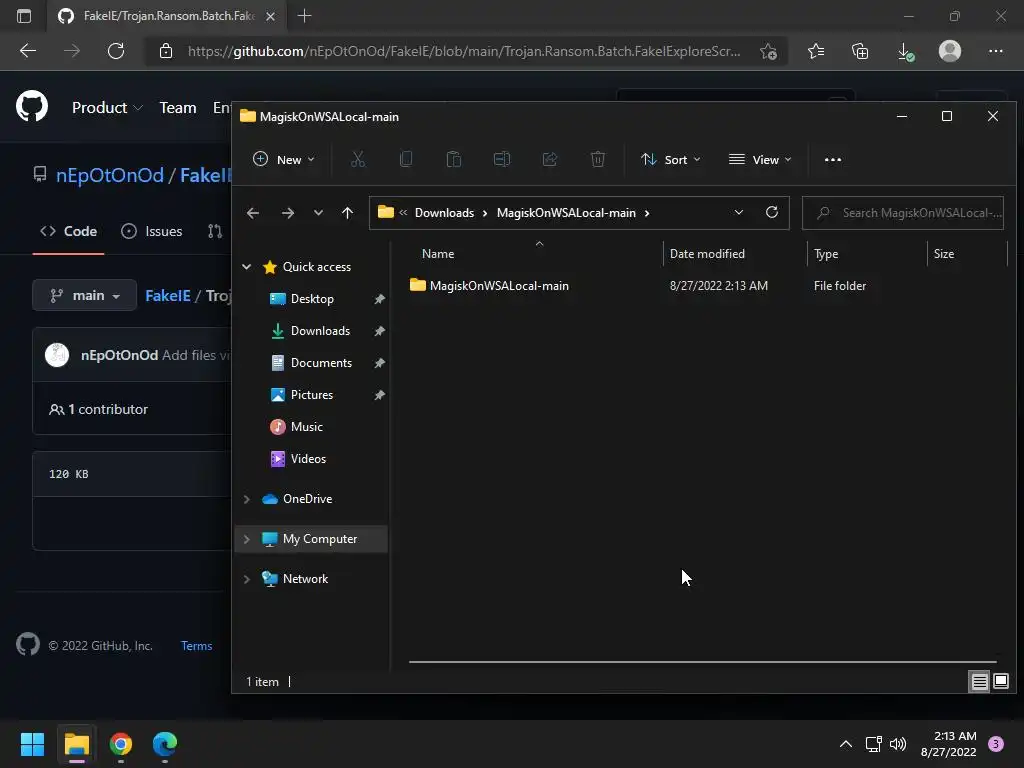Click the Rename icon in Explorer toolbar
Screen dimensions: 1024x768
click(502, 159)
